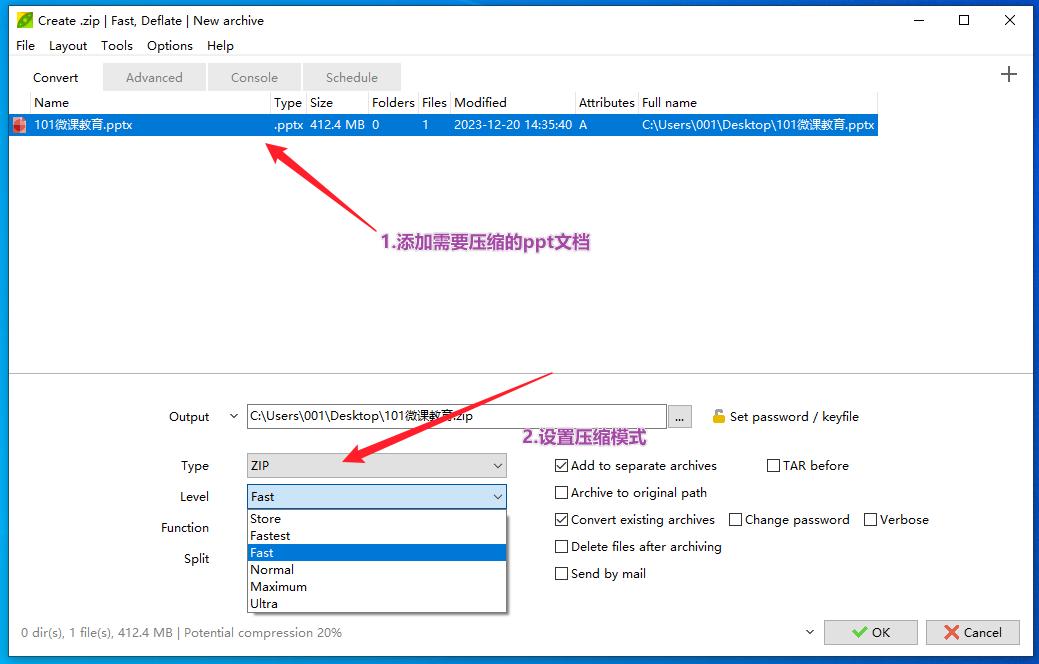Click the padlock Set password icon
The height and width of the screenshot is (664, 1039).
coord(718,417)
